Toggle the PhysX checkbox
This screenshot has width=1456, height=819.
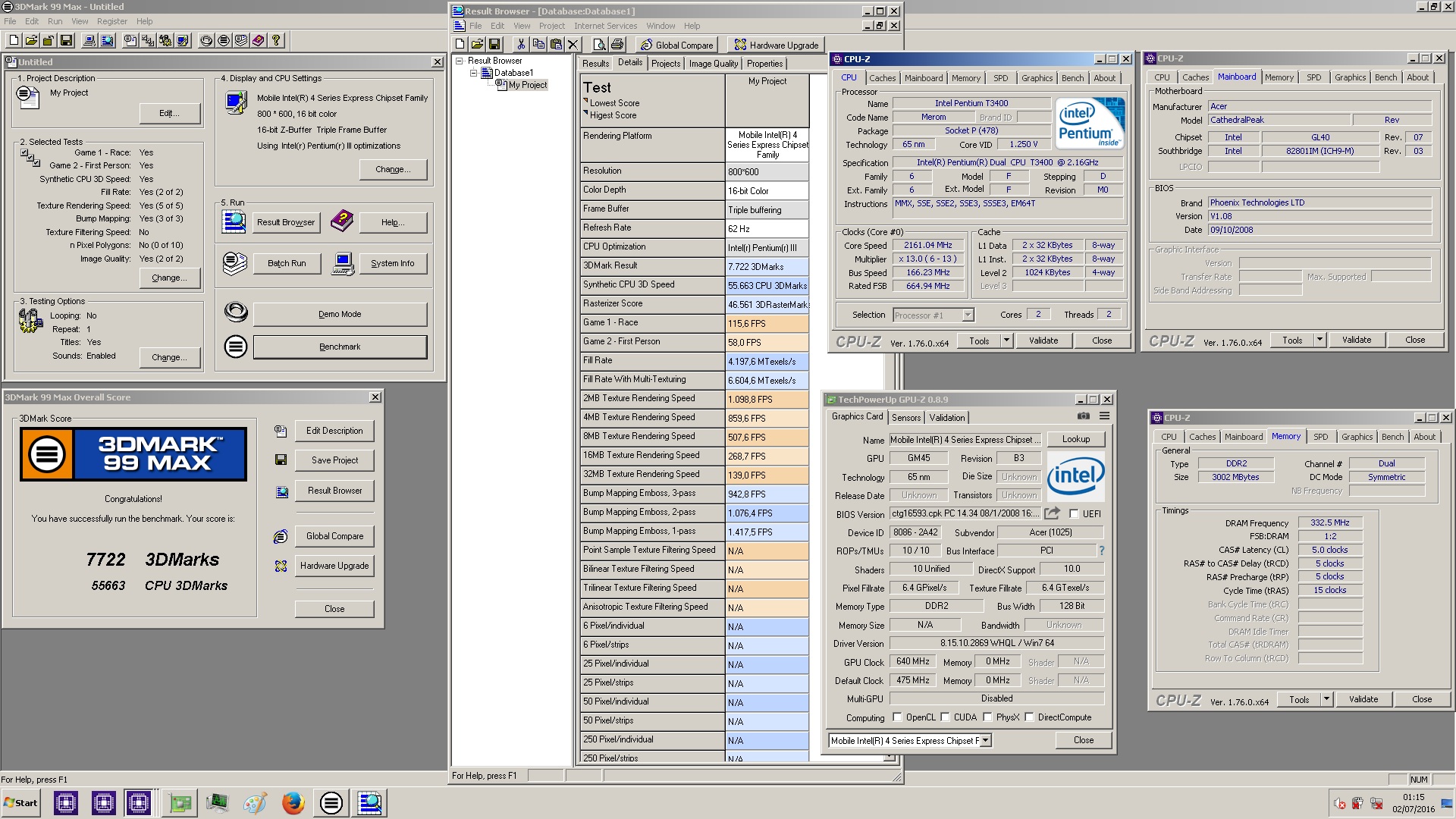[988, 717]
